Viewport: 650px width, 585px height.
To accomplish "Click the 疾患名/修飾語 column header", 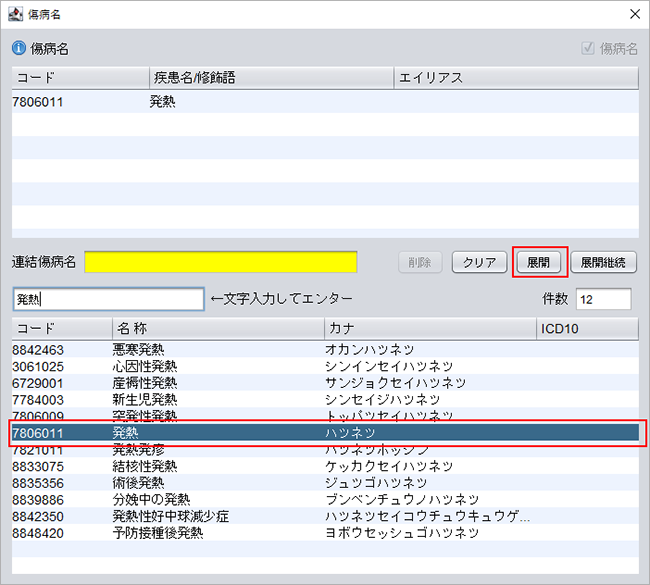I will pyautogui.click(x=269, y=78).
